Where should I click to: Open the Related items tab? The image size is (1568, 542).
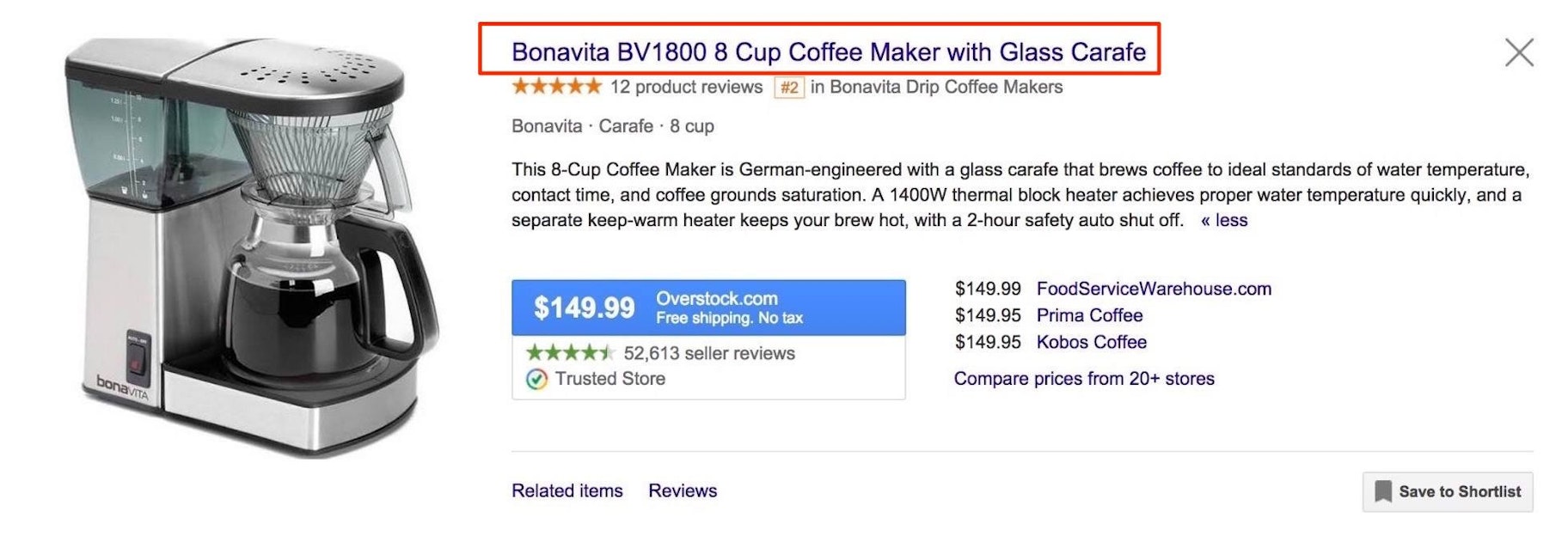(x=567, y=490)
